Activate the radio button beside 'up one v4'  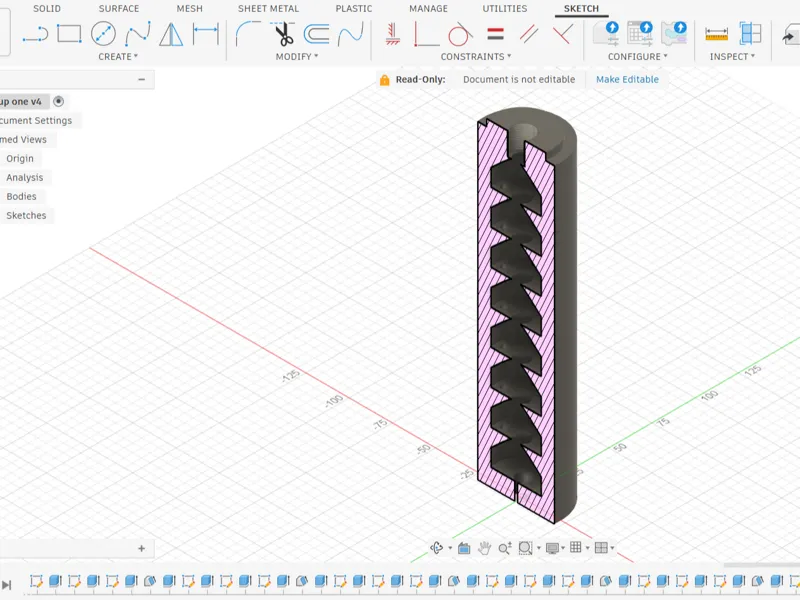tap(59, 102)
